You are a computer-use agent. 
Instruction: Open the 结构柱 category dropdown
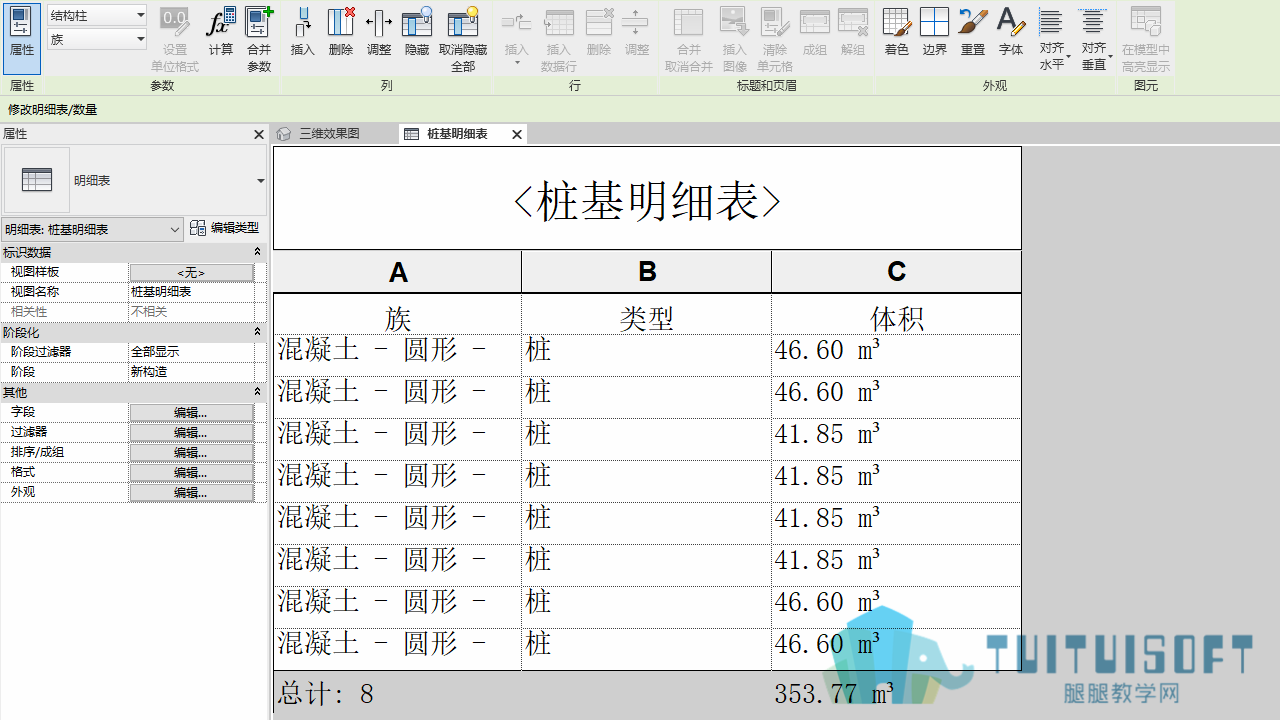click(97, 15)
